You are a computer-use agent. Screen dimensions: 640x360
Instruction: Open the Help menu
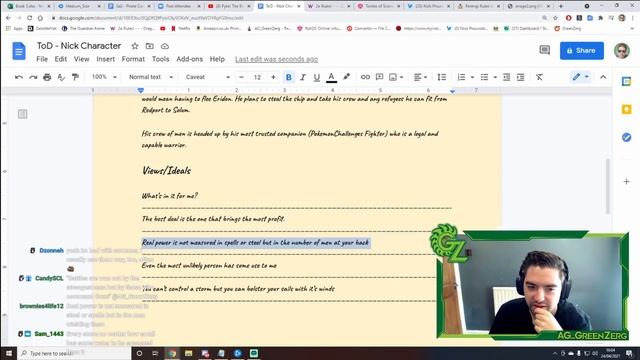click(217, 59)
